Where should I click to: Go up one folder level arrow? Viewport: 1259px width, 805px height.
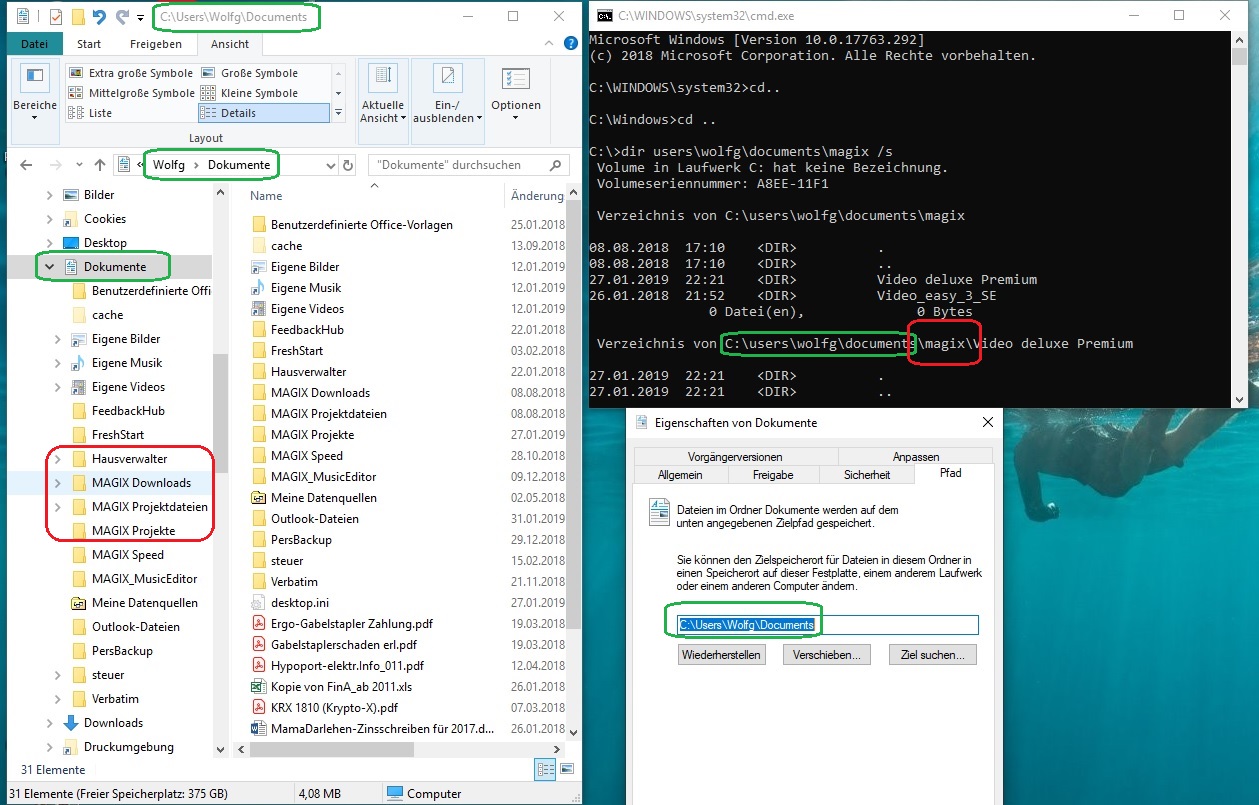click(100, 165)
